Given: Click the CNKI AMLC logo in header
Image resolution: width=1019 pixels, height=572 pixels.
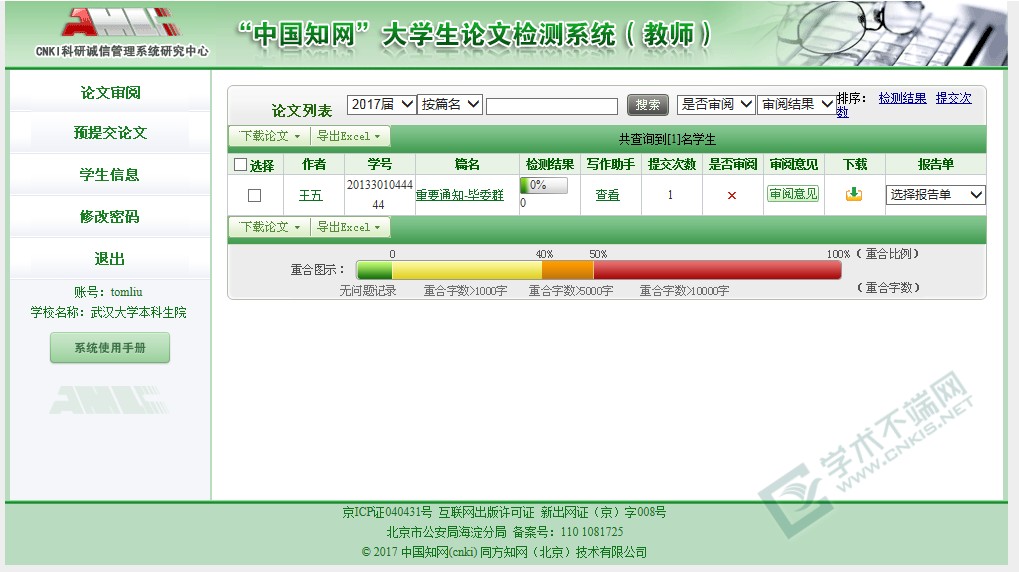Looking at the screenshot, I should click(x=122, y=32).
